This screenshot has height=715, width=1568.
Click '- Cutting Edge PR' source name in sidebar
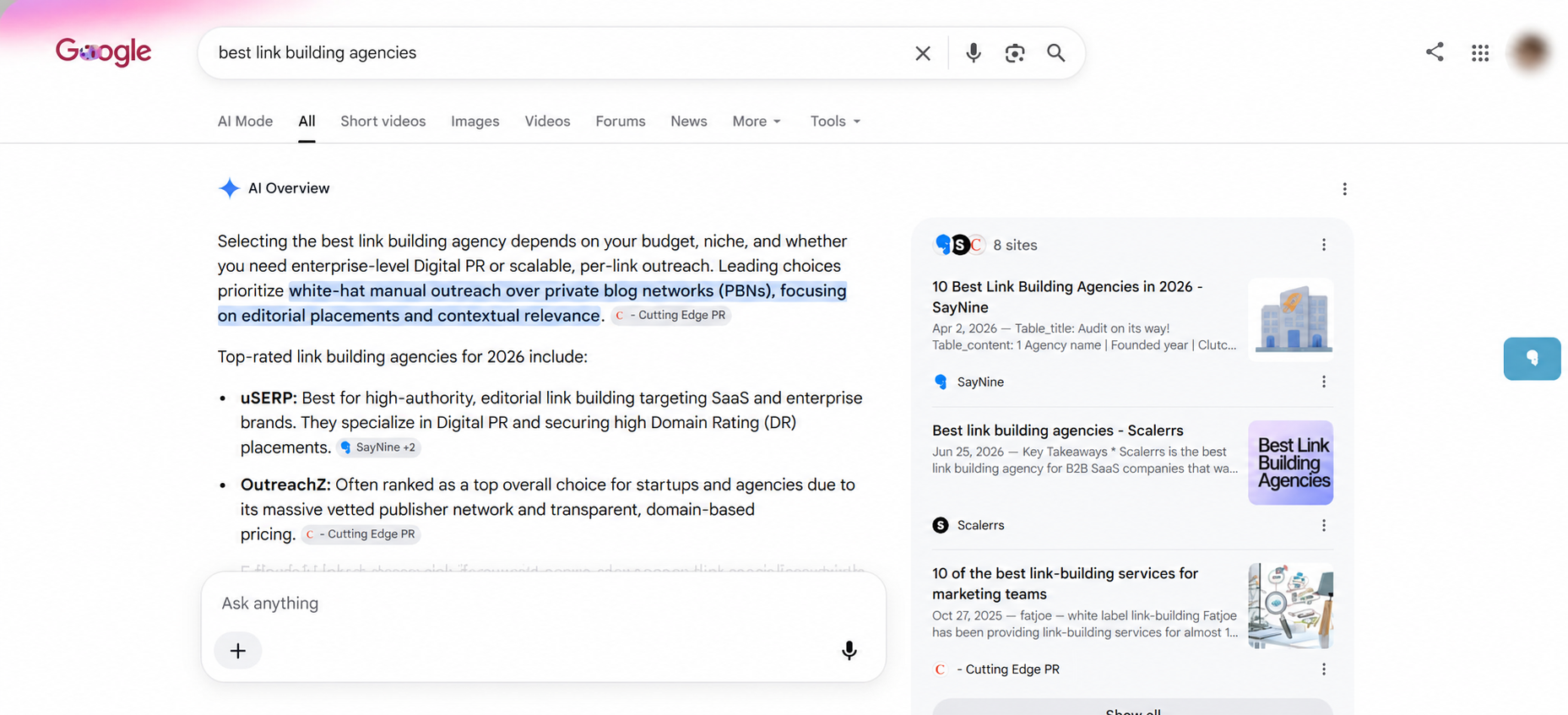click(x=1008, y=669)
